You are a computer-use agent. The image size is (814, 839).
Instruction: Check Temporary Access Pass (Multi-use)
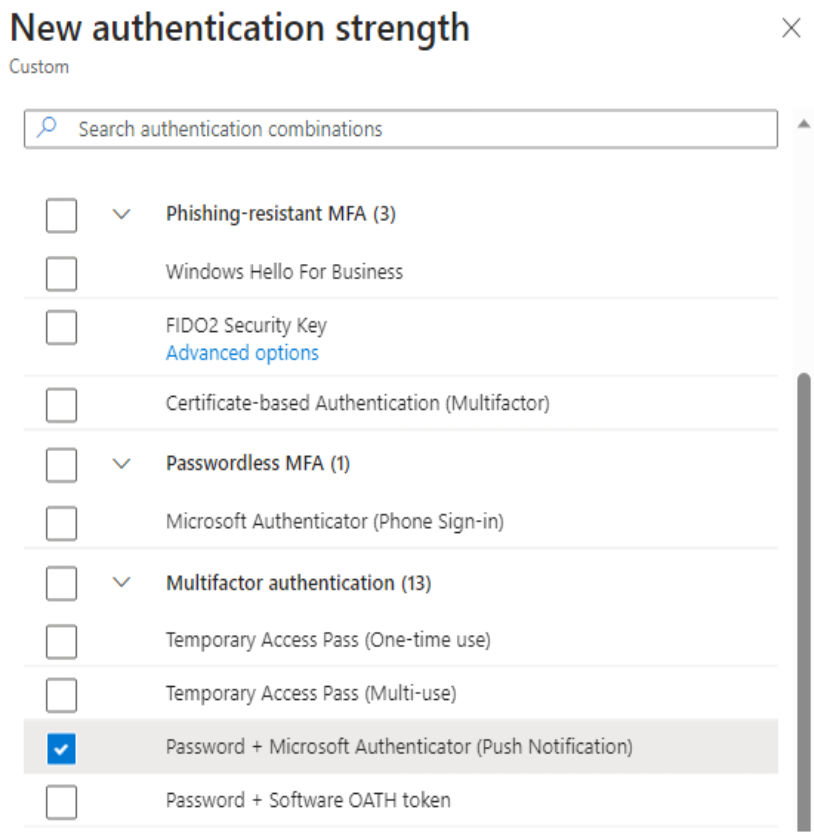coord(62,695)
